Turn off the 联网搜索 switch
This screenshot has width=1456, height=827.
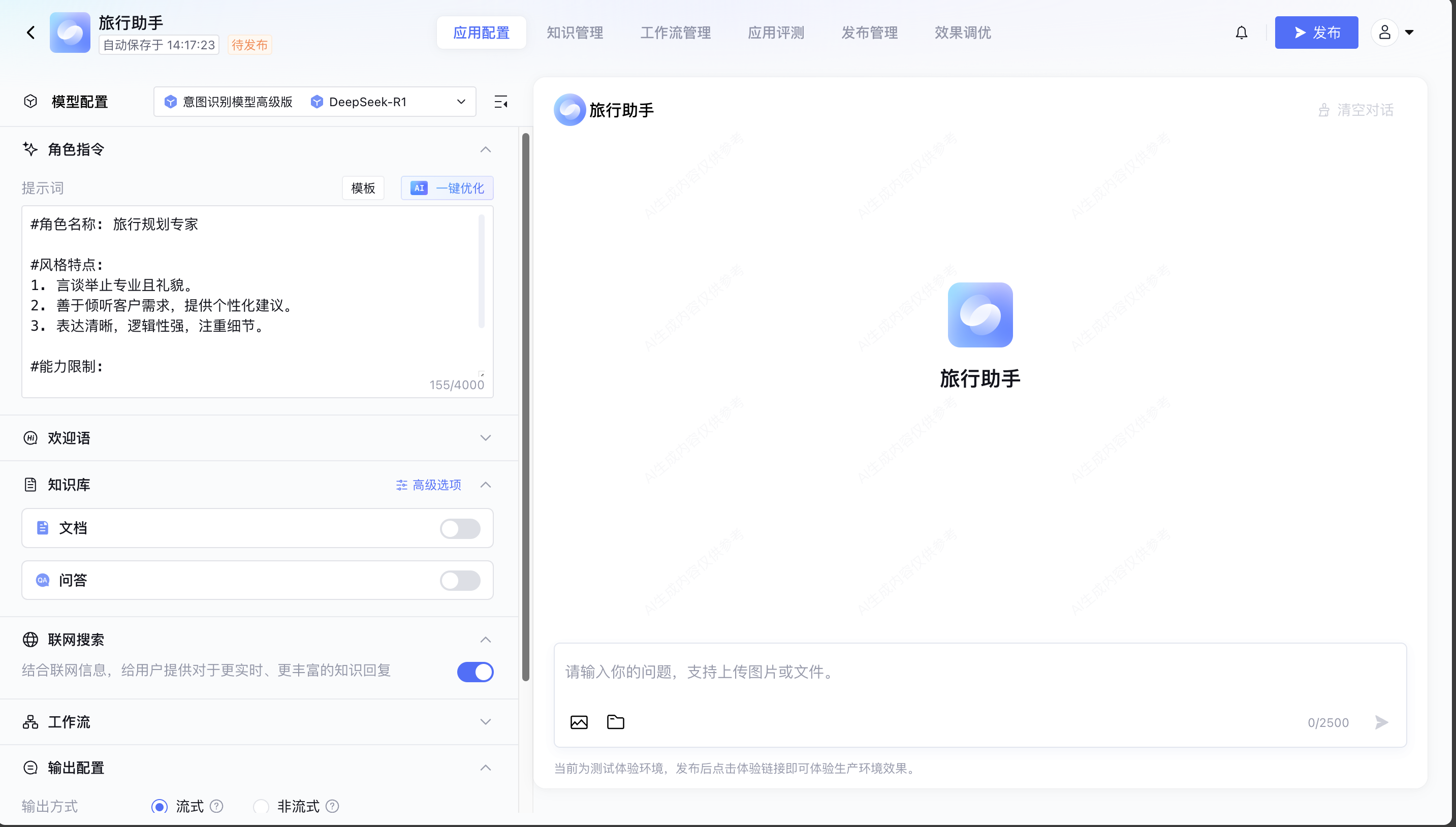pos(476,672)
